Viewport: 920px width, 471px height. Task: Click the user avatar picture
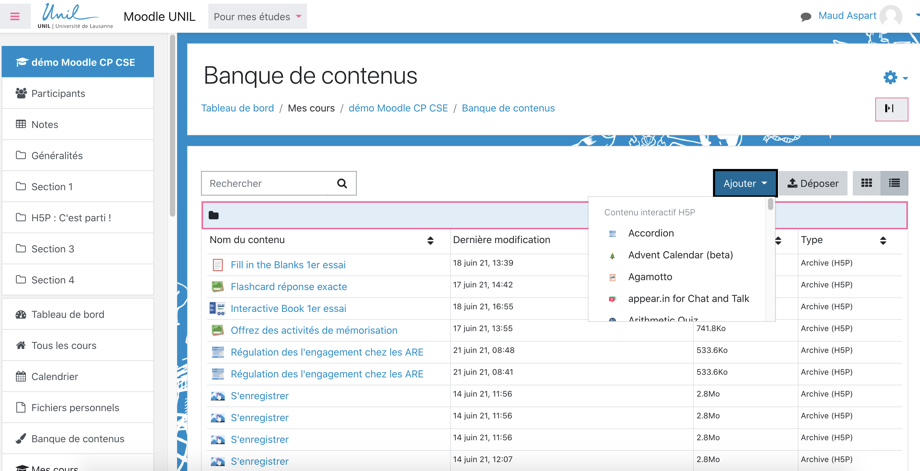click(891, 16)
